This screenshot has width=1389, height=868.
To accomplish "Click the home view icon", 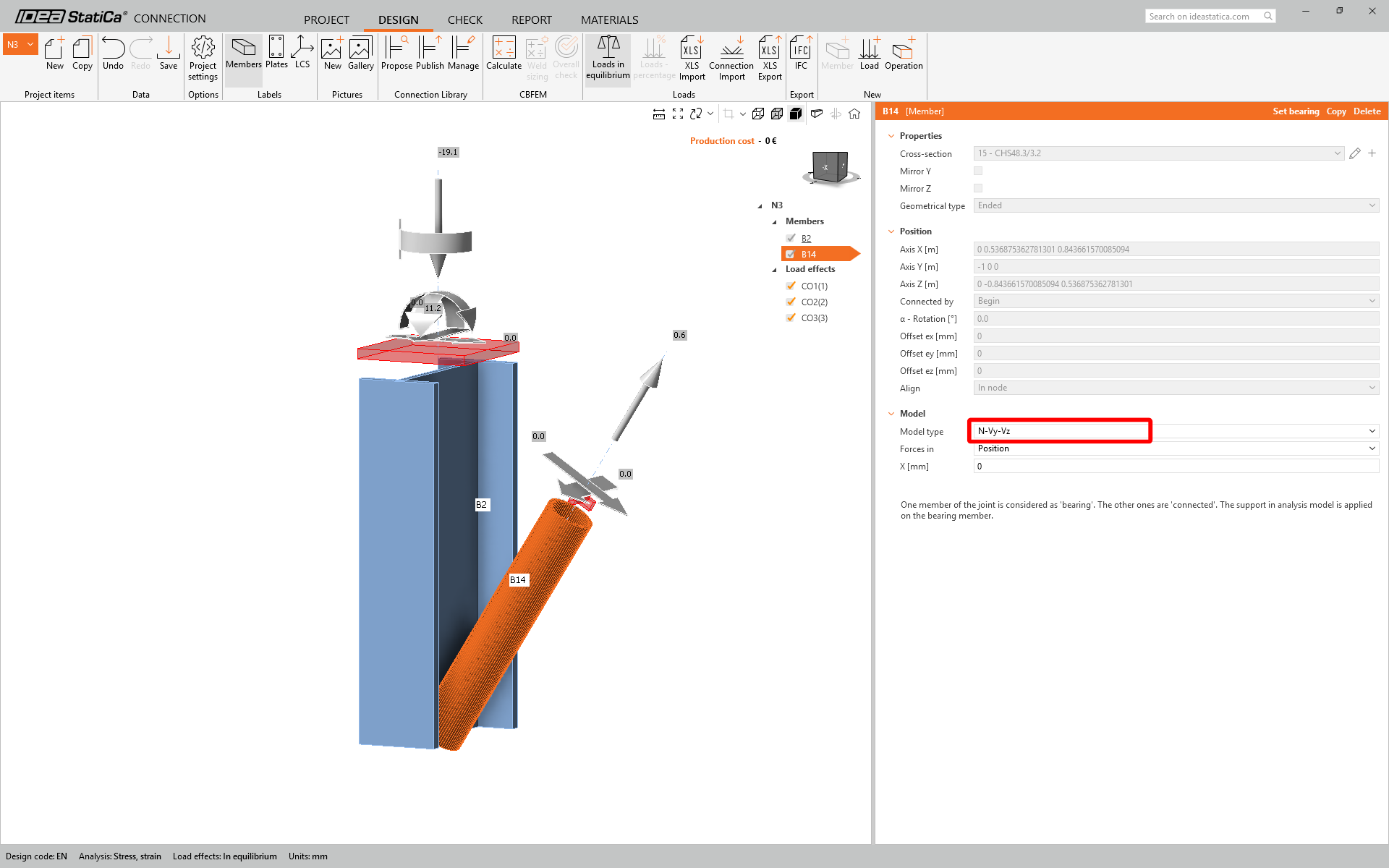I will click(854, 114).
